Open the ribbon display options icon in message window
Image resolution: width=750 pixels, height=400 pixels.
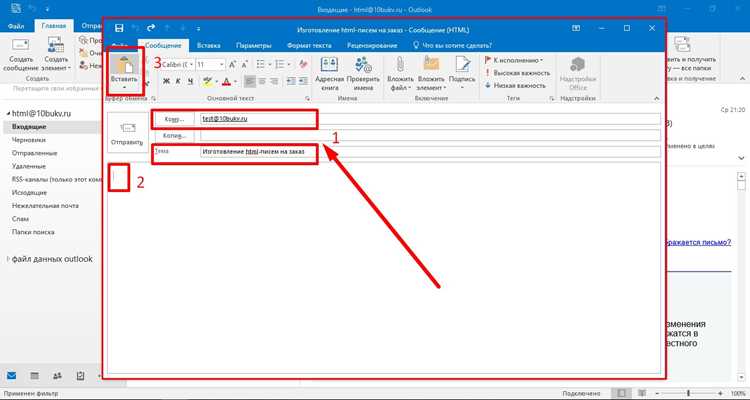(x=576, y=29)
